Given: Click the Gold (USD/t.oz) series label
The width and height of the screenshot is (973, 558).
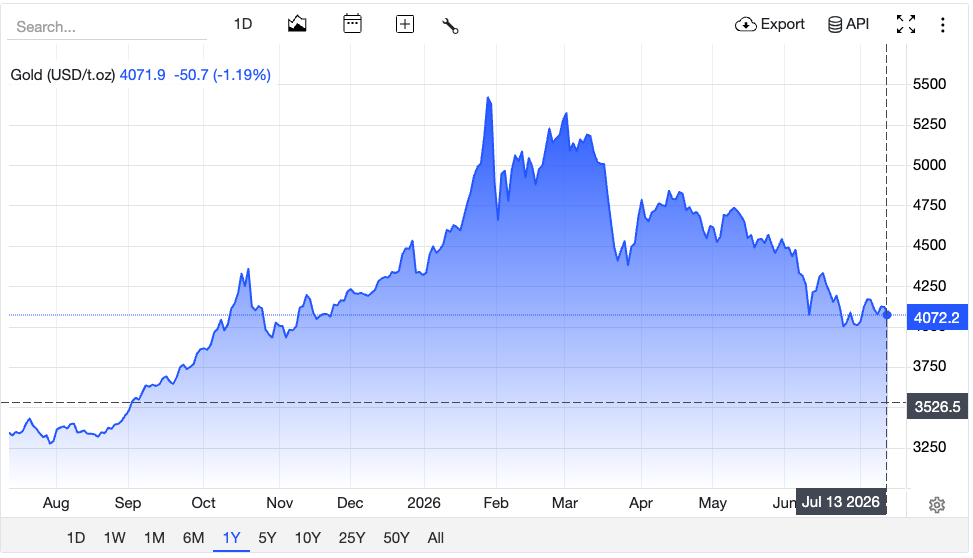Looking at the screenshot, I should click(x=63, y=75).
